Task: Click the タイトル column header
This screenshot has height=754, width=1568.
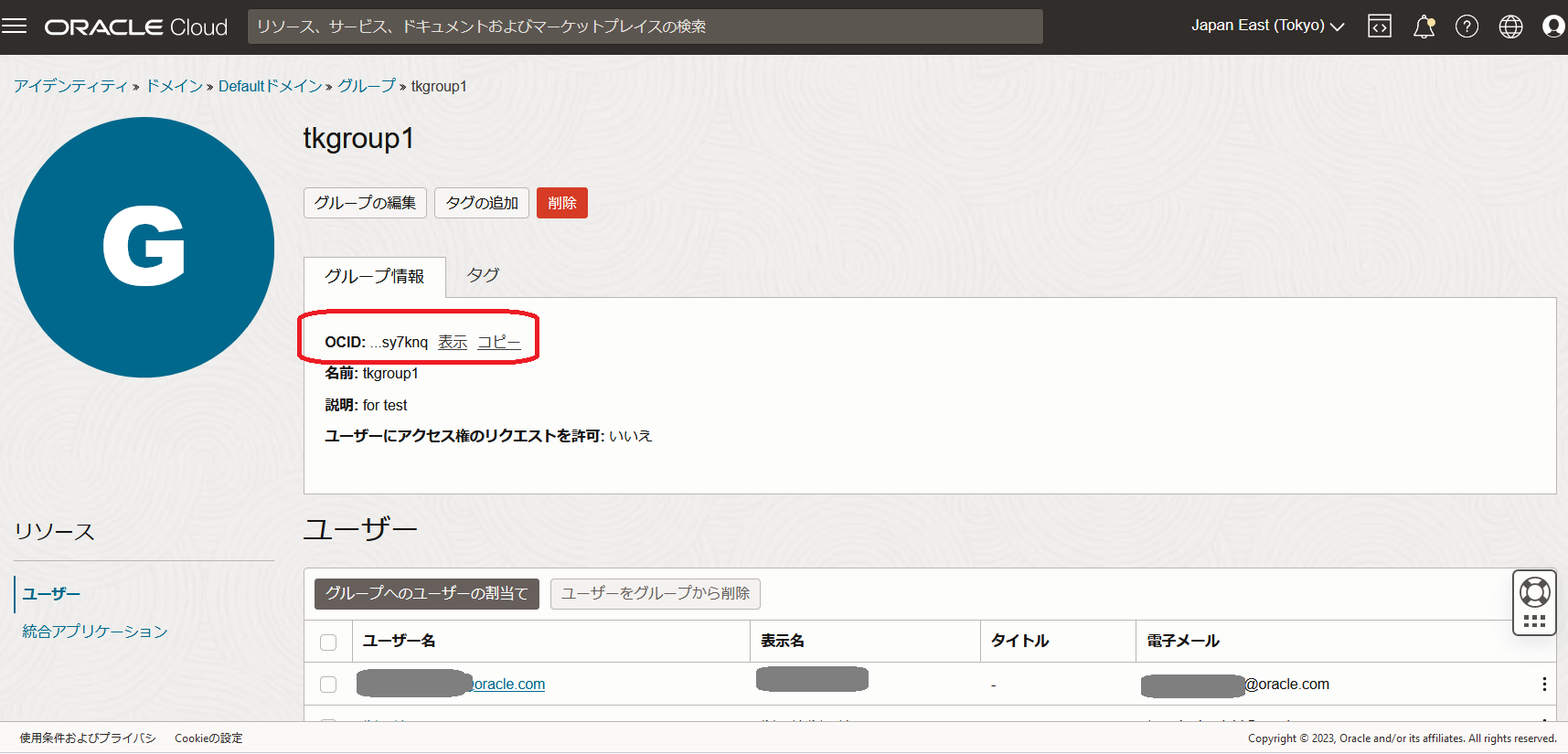Action: 1020,641
